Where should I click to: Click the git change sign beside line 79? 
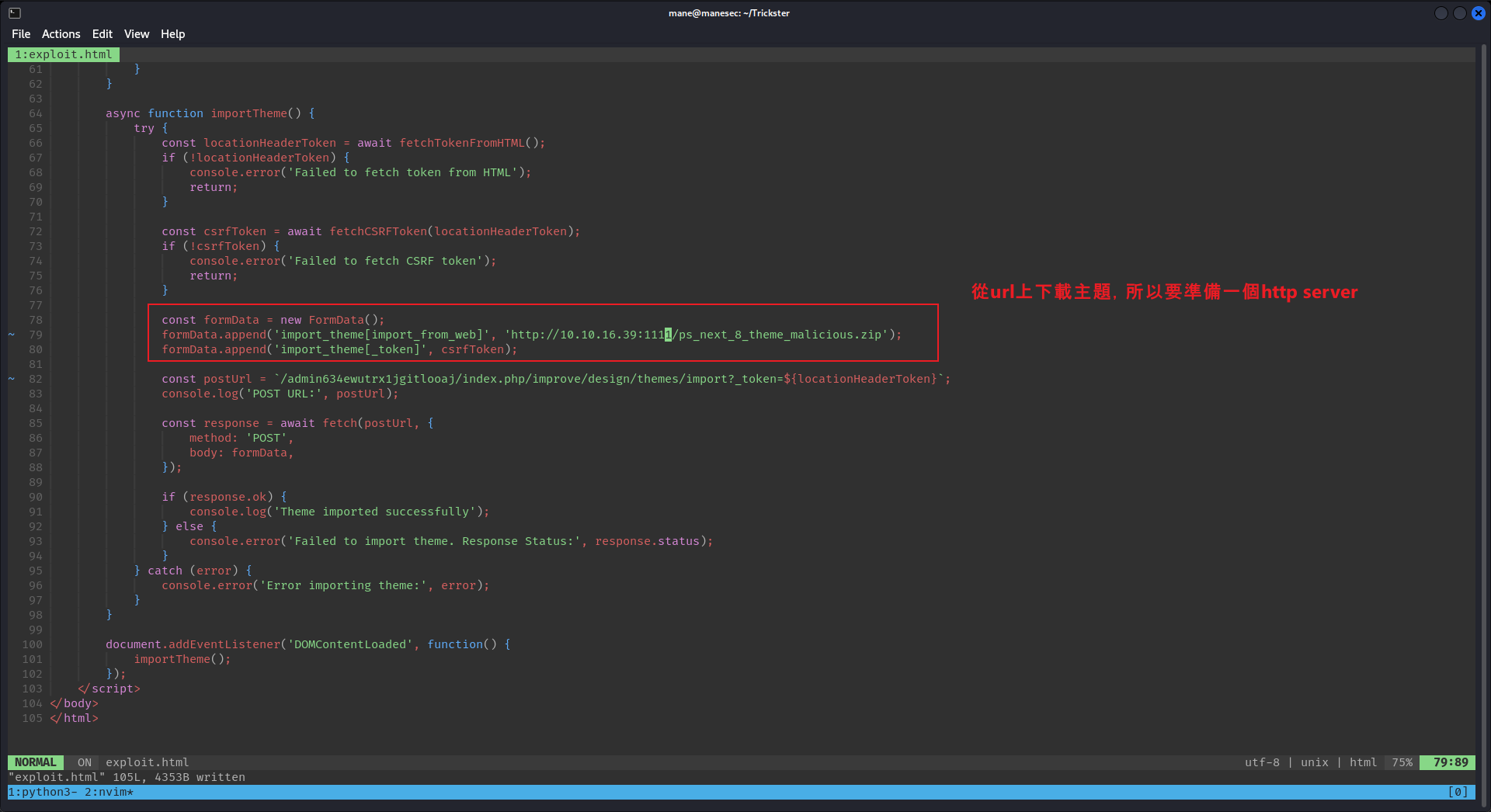(12, 335)
